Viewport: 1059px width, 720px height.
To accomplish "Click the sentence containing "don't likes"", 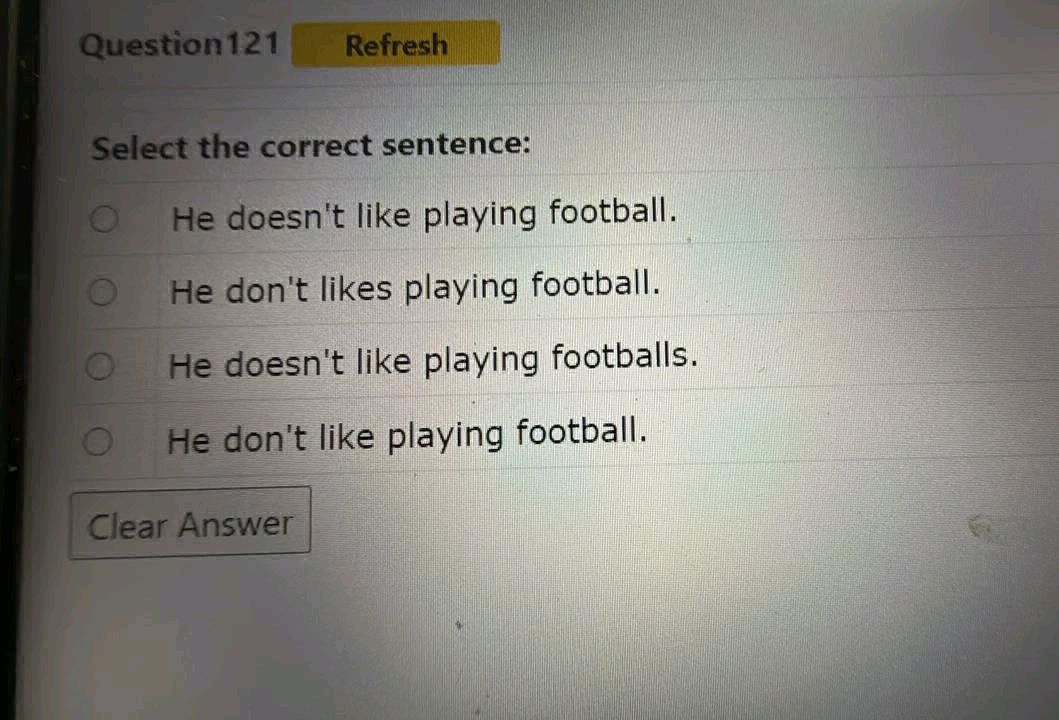I will tap(415, 288).
